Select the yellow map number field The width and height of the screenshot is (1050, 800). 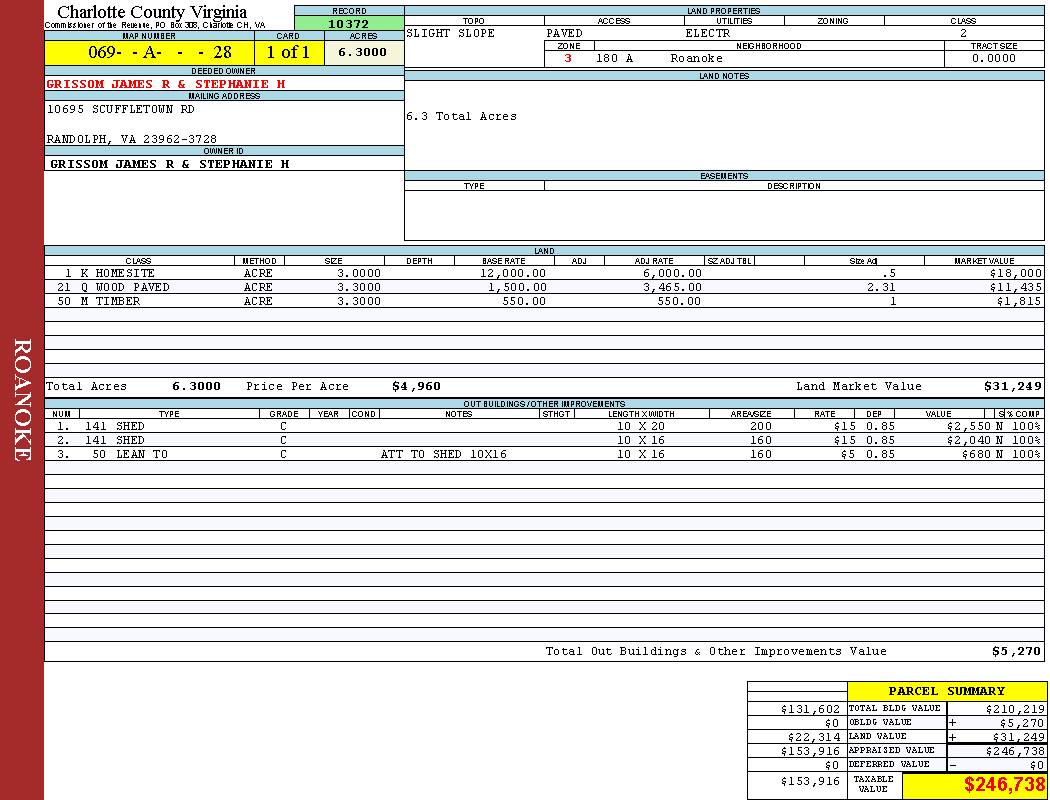coord(149,53)
